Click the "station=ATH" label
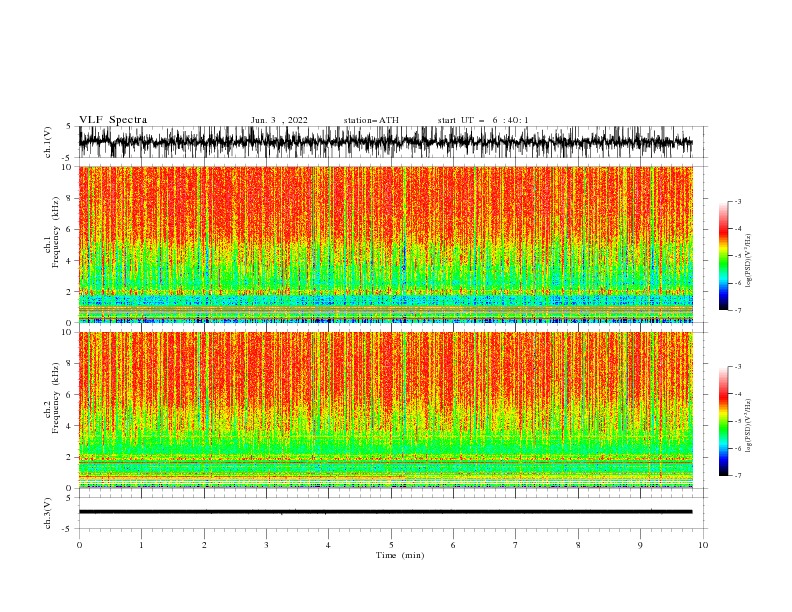Viewport: 792px width, 612px height. point(371,120)
